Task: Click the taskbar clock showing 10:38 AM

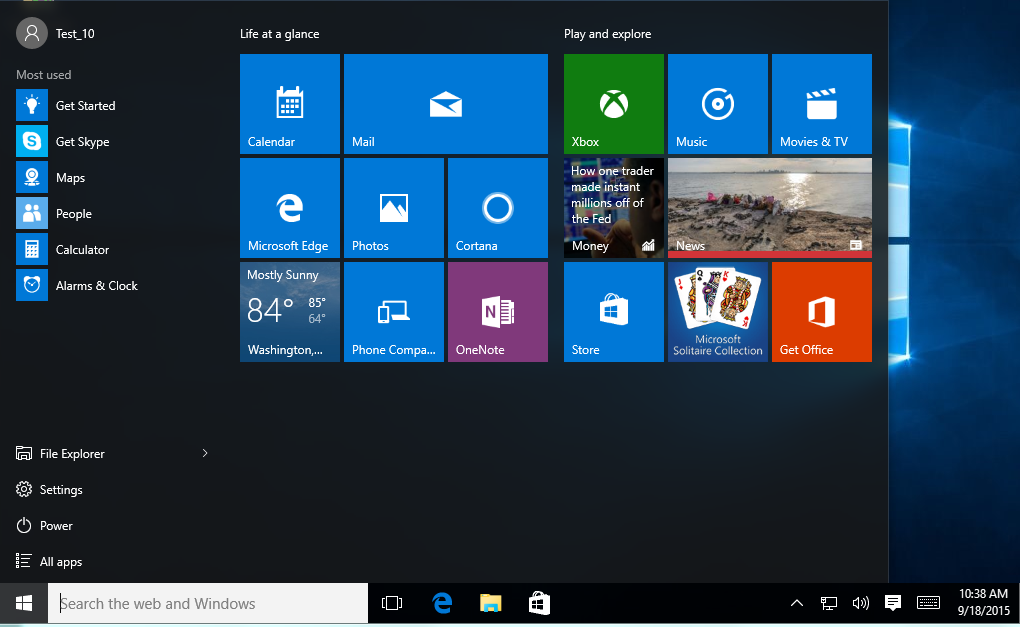Action: 983,602
